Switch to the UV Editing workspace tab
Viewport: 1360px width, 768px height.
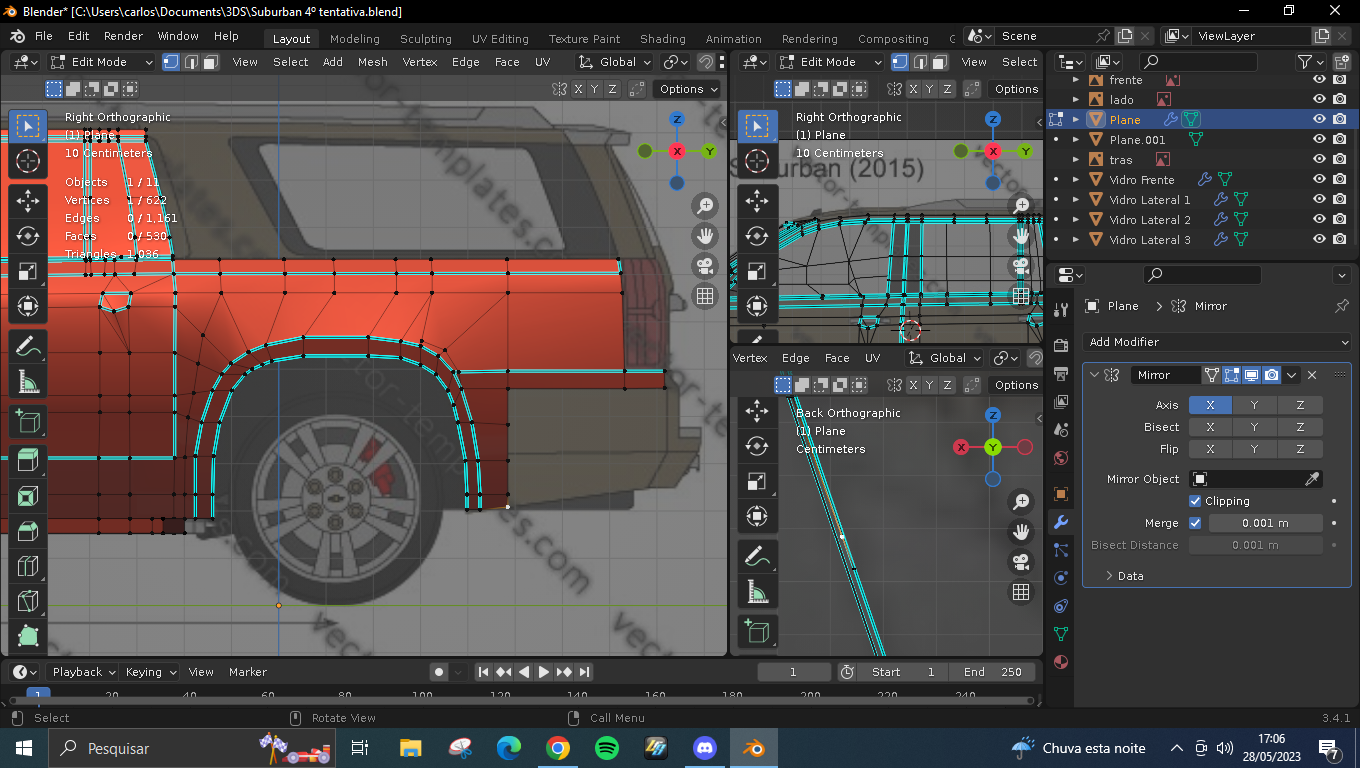click(500, 39)
